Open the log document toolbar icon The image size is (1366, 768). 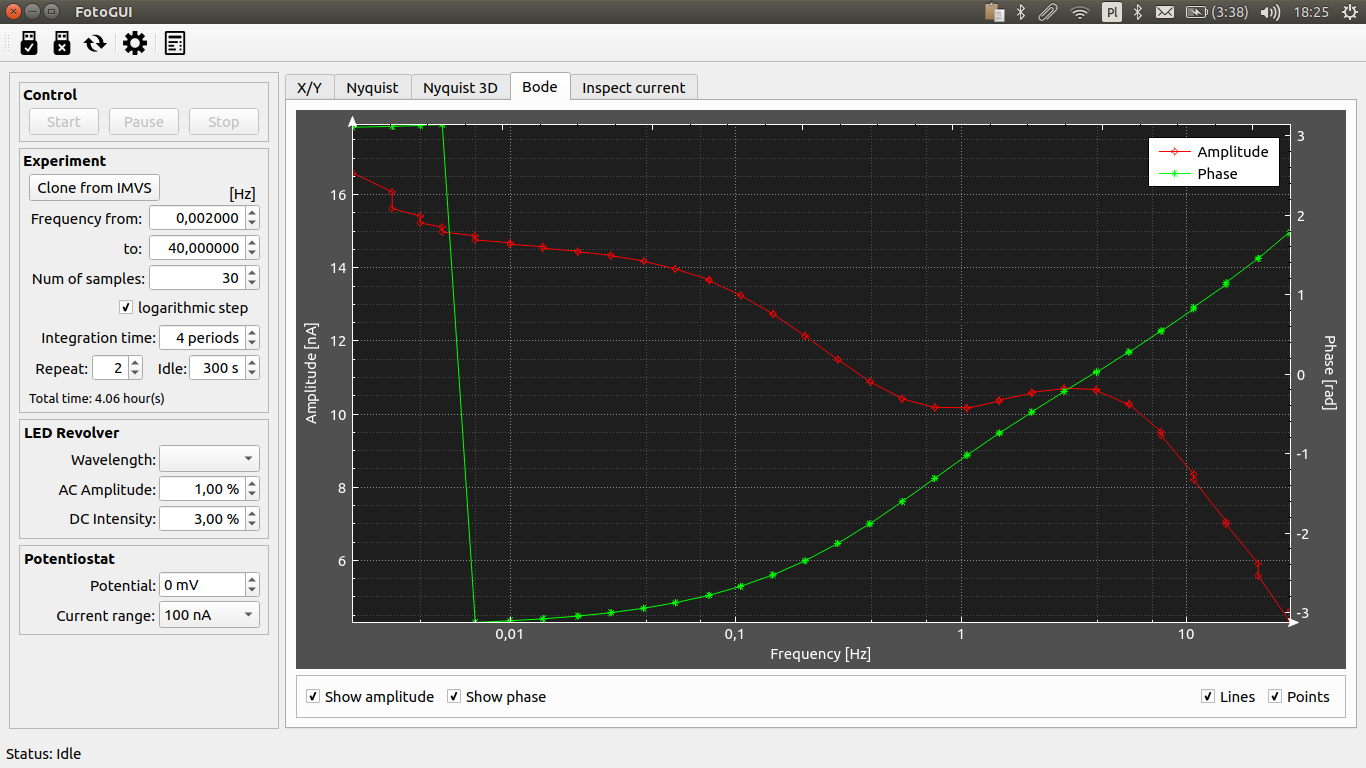[175, 43]
